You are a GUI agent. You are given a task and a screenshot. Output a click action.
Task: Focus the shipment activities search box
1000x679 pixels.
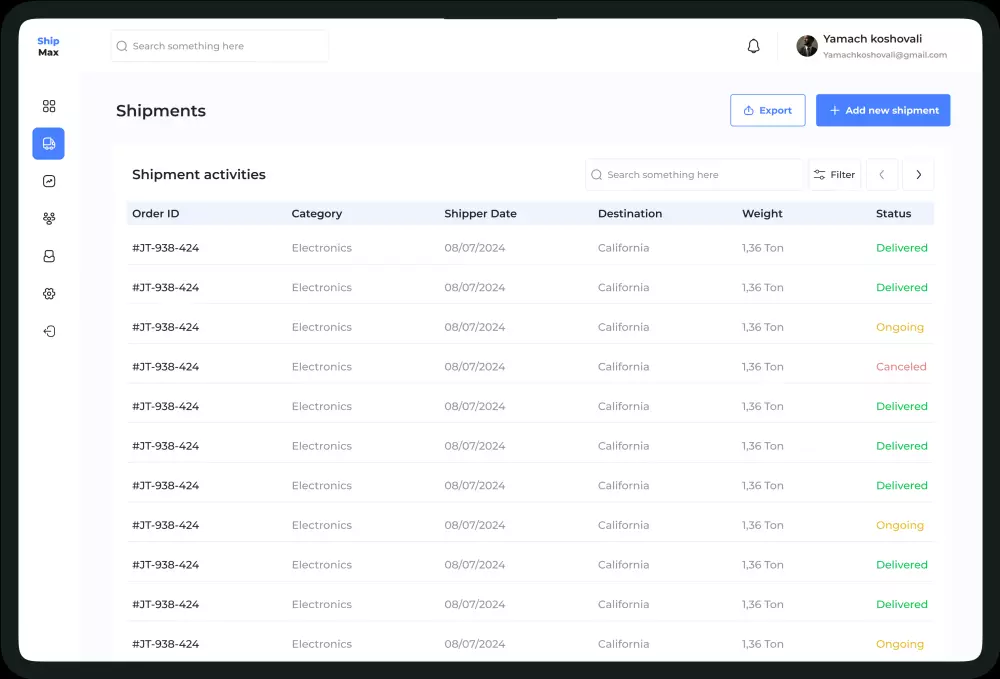pos(695,175)
